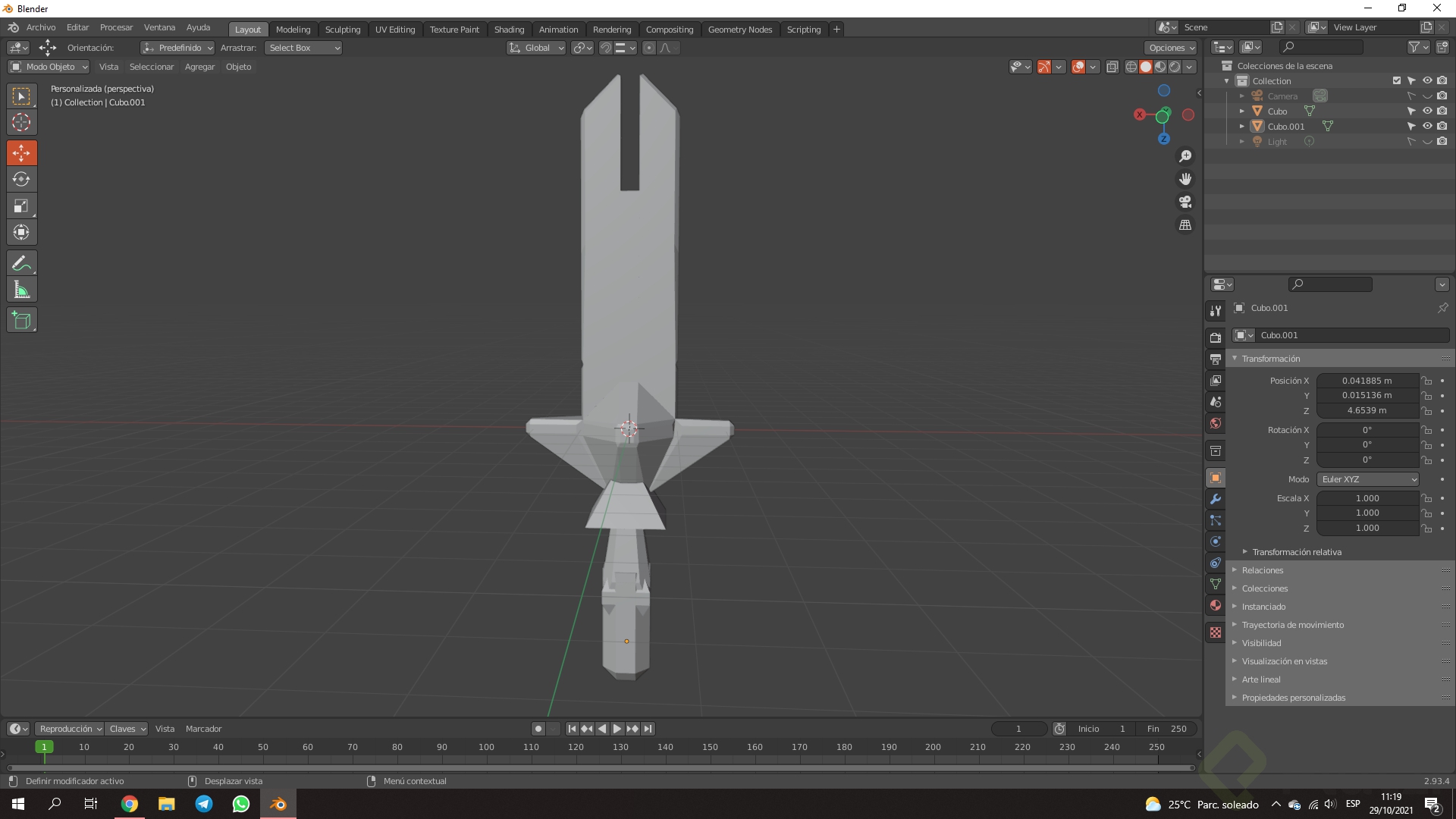
Task: Click the Cursor tool icon
Action: [x=21, y=122]
